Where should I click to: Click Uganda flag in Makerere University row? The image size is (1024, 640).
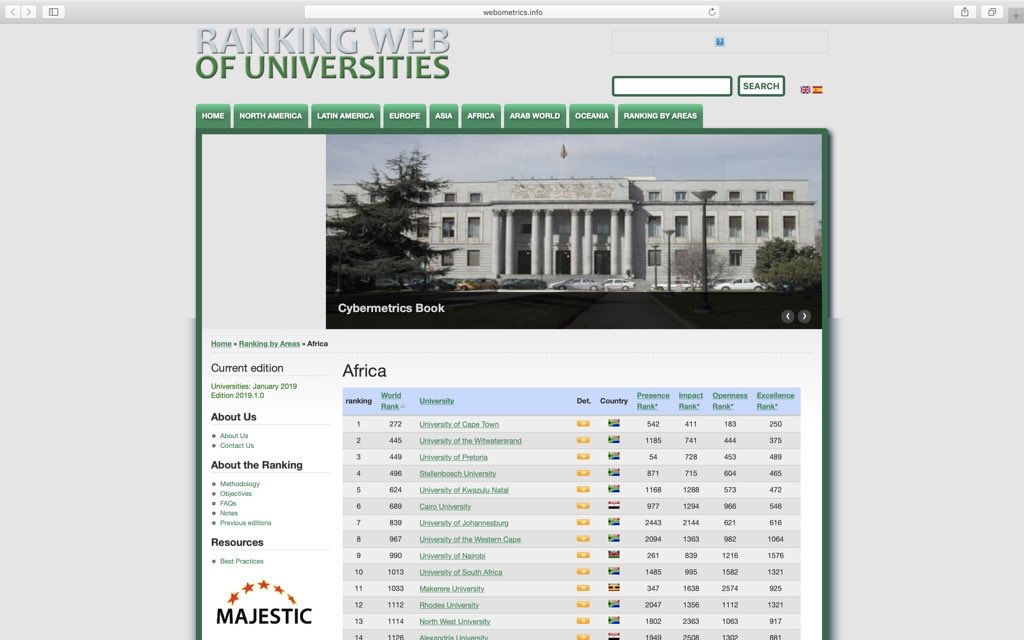tap(614, 588)
